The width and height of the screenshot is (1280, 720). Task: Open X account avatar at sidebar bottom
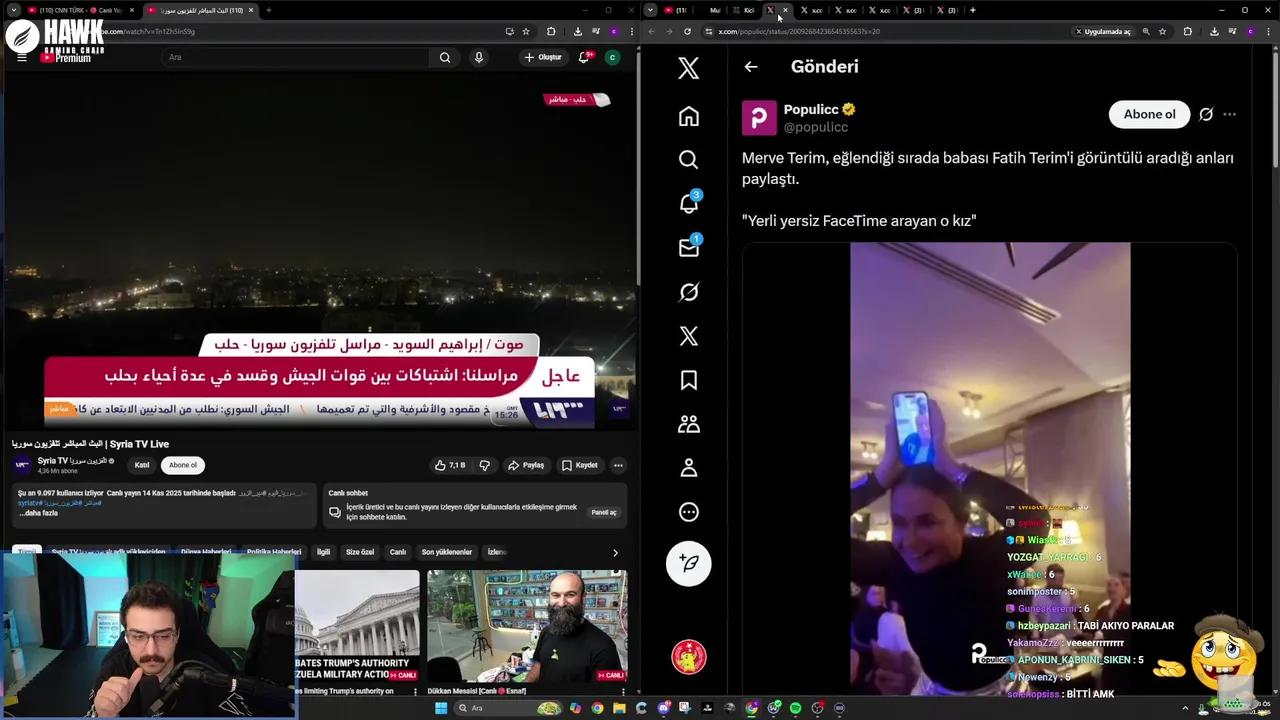click(688, 657)
